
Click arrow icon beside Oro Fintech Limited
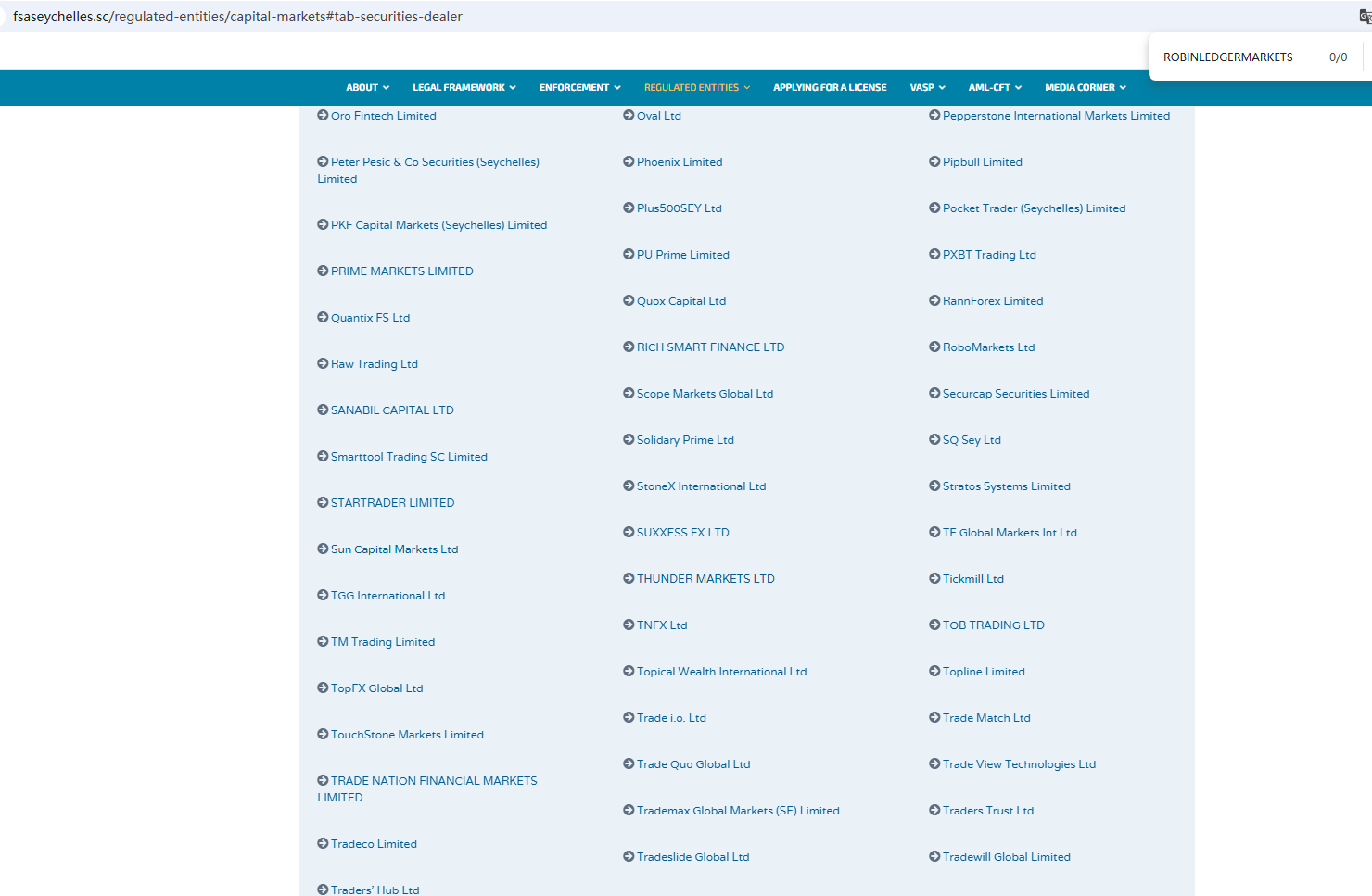(323, 116)
